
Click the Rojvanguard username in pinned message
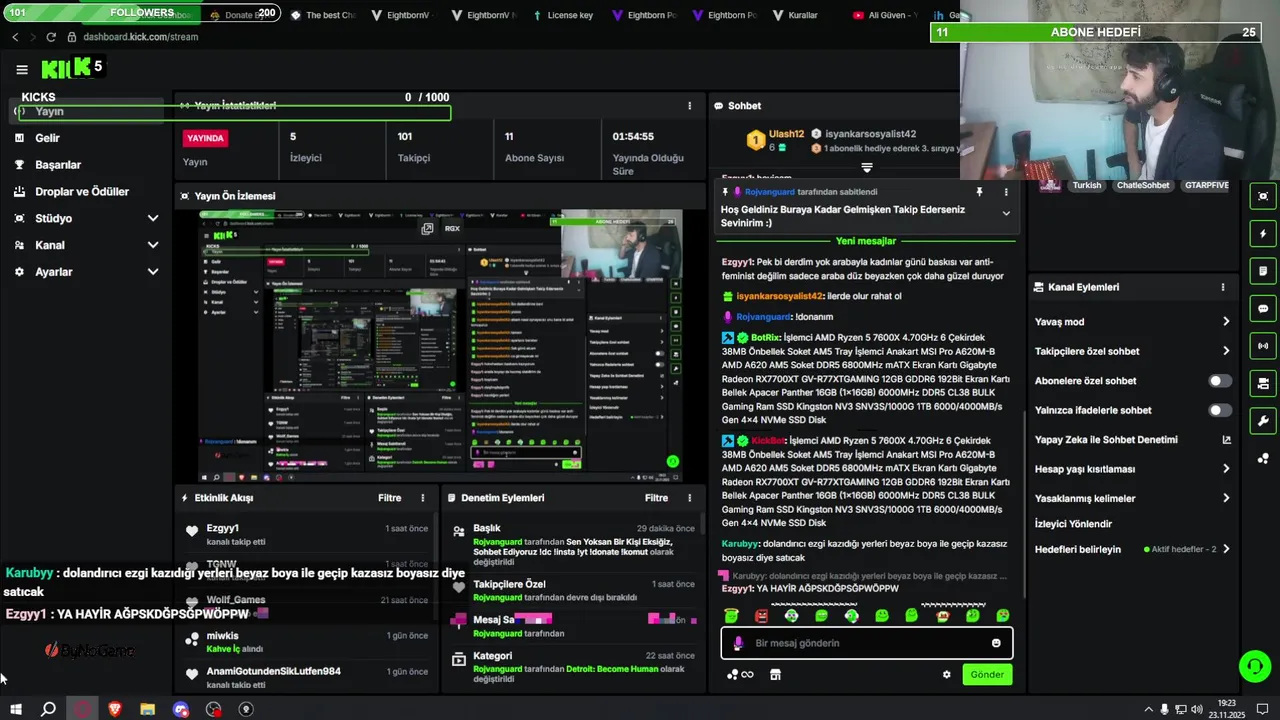click(770, 192)
